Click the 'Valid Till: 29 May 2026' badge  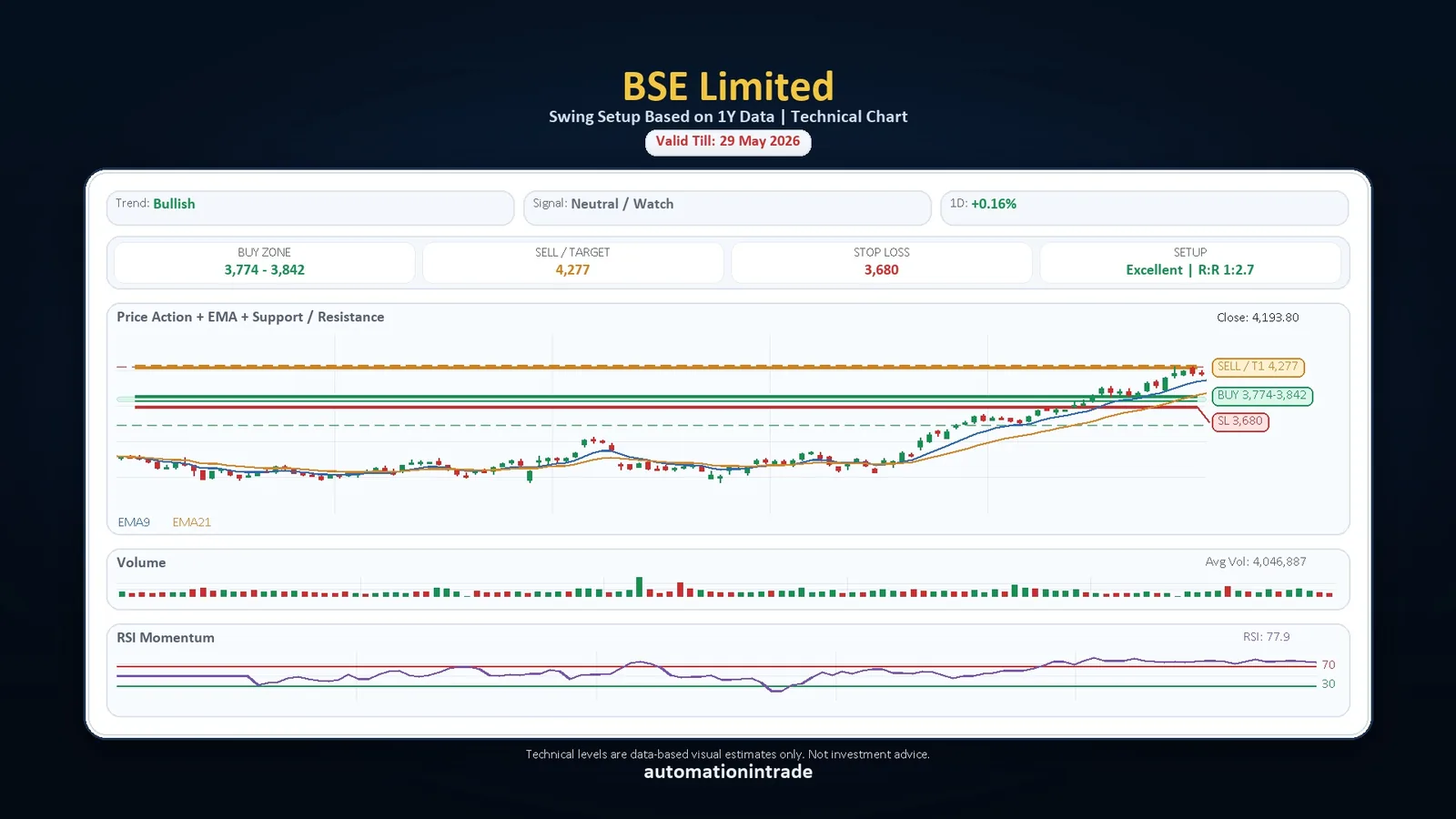728,142
